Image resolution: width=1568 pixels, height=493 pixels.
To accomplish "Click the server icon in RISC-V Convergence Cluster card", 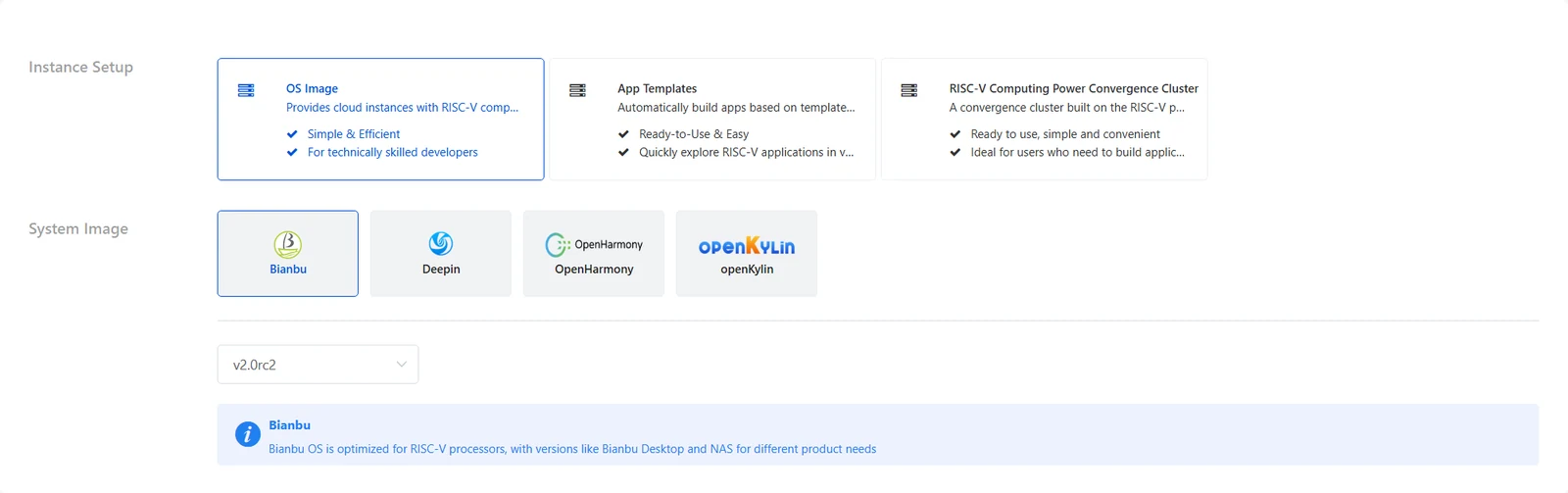I will coord(908,90).
